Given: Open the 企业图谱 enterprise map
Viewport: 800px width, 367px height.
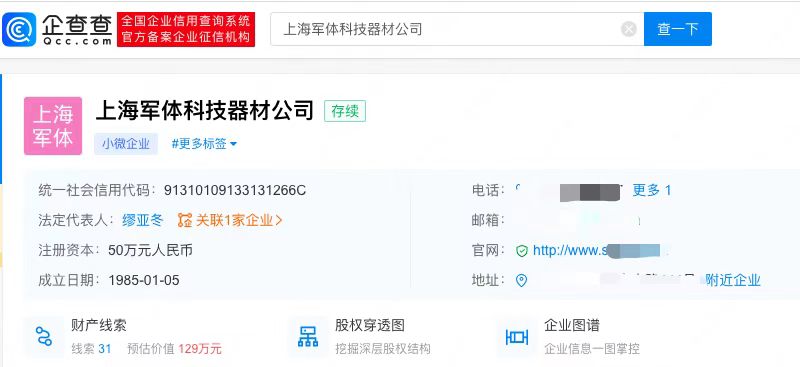Looking at the screenshot, I should [x=572, y=325].
